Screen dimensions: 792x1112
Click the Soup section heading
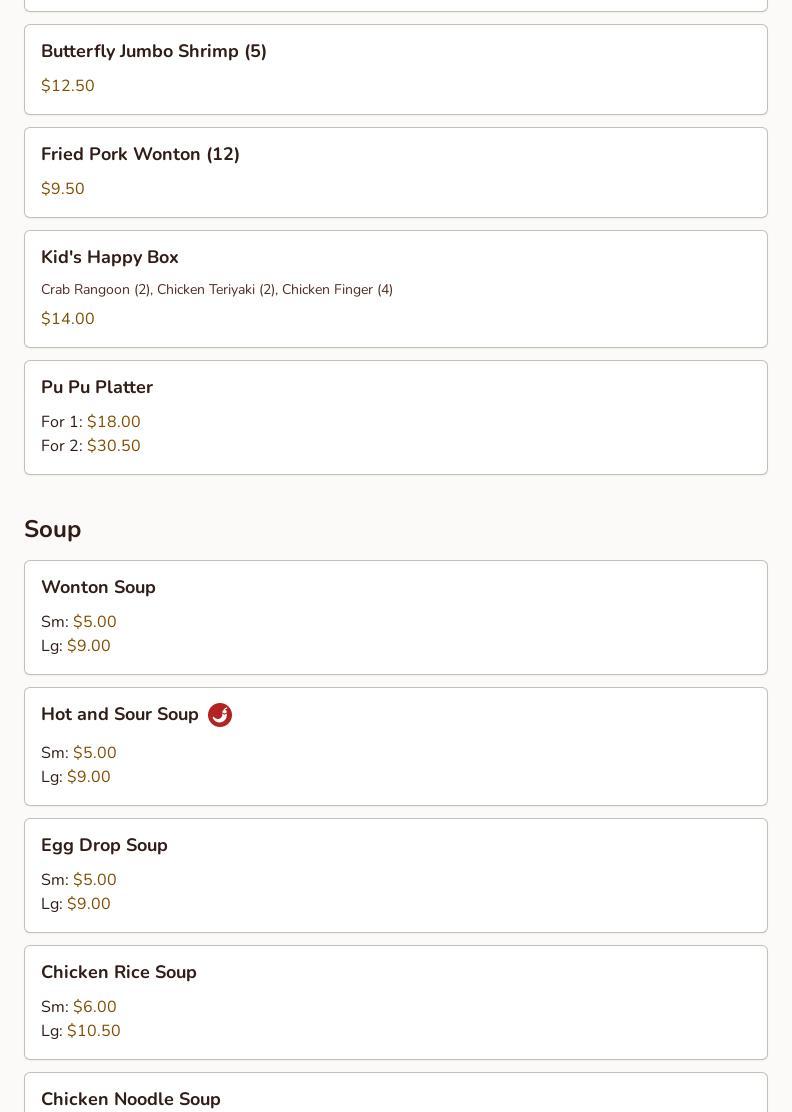coord(53,529)
